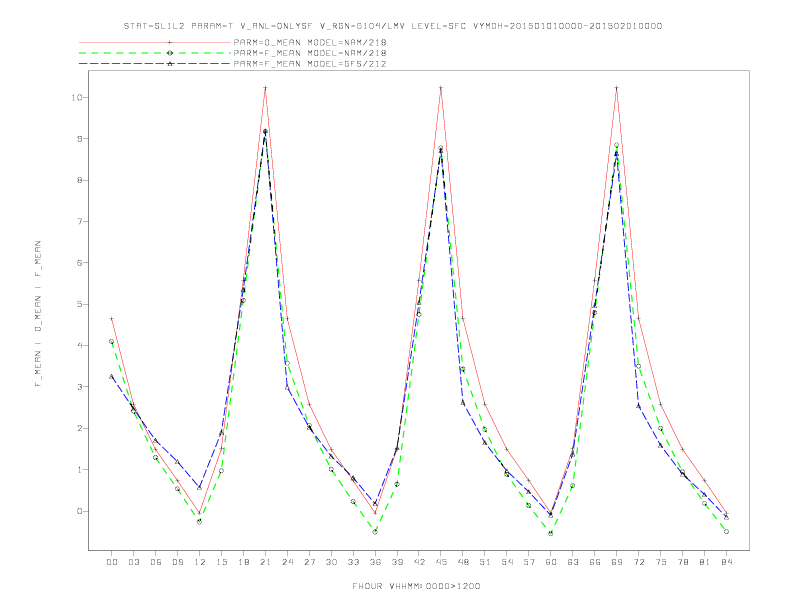Click forecast hour label 00 on x-axis

click(112, 562)
